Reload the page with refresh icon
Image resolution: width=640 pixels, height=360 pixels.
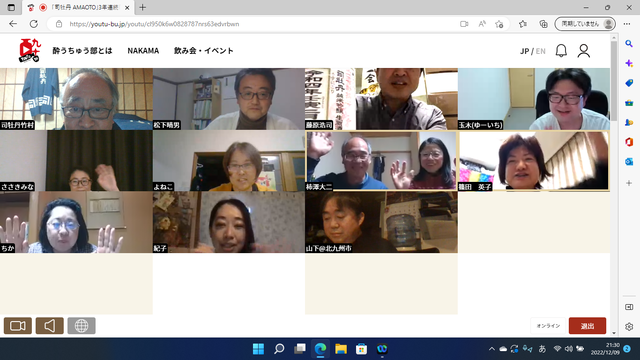click(33, 24)
